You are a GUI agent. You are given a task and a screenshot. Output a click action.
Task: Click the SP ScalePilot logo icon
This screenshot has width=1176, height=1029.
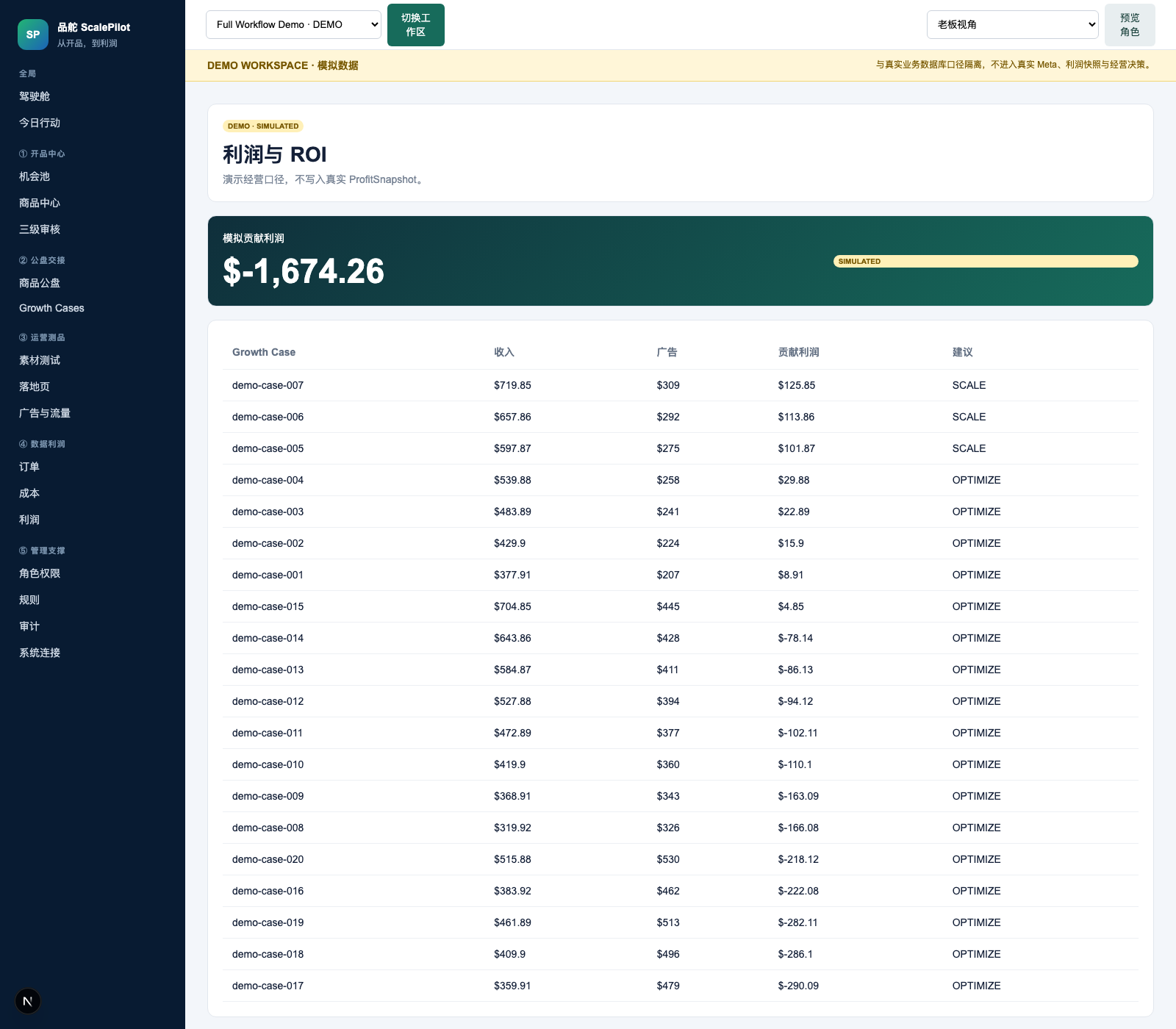click(33, 35)
